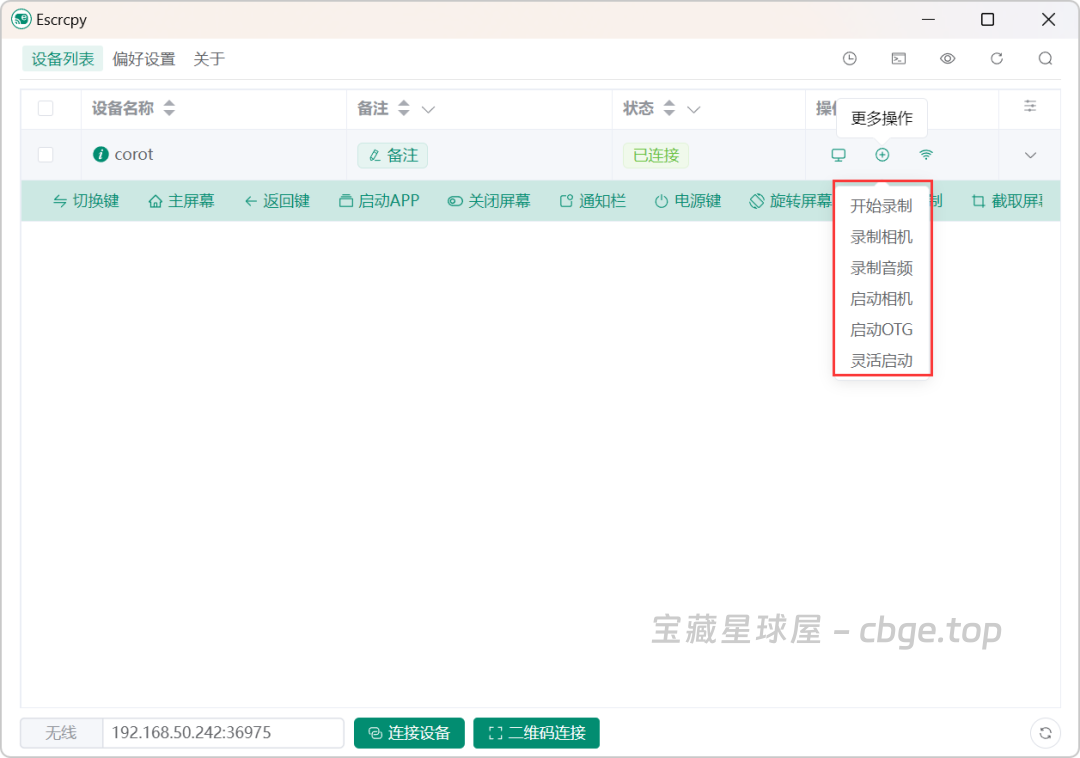Select the checkbox on the corot device row

45,155
